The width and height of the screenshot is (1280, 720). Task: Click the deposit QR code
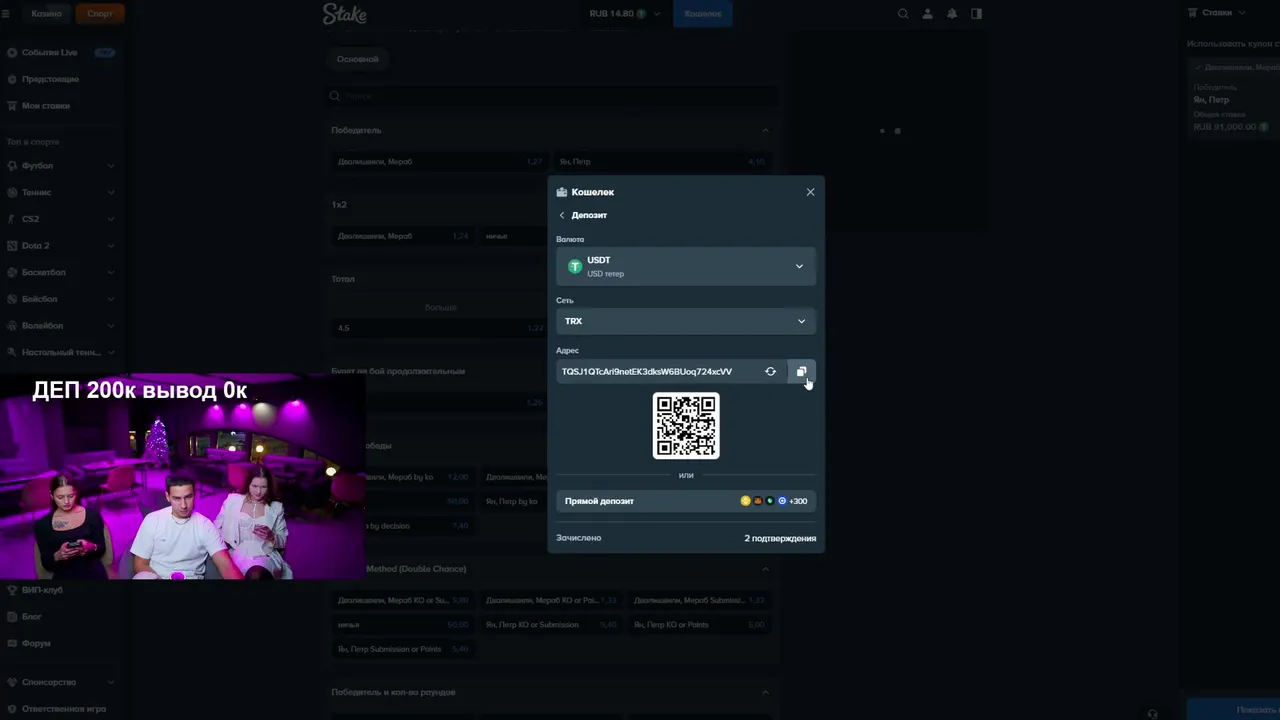click(686, 426)
